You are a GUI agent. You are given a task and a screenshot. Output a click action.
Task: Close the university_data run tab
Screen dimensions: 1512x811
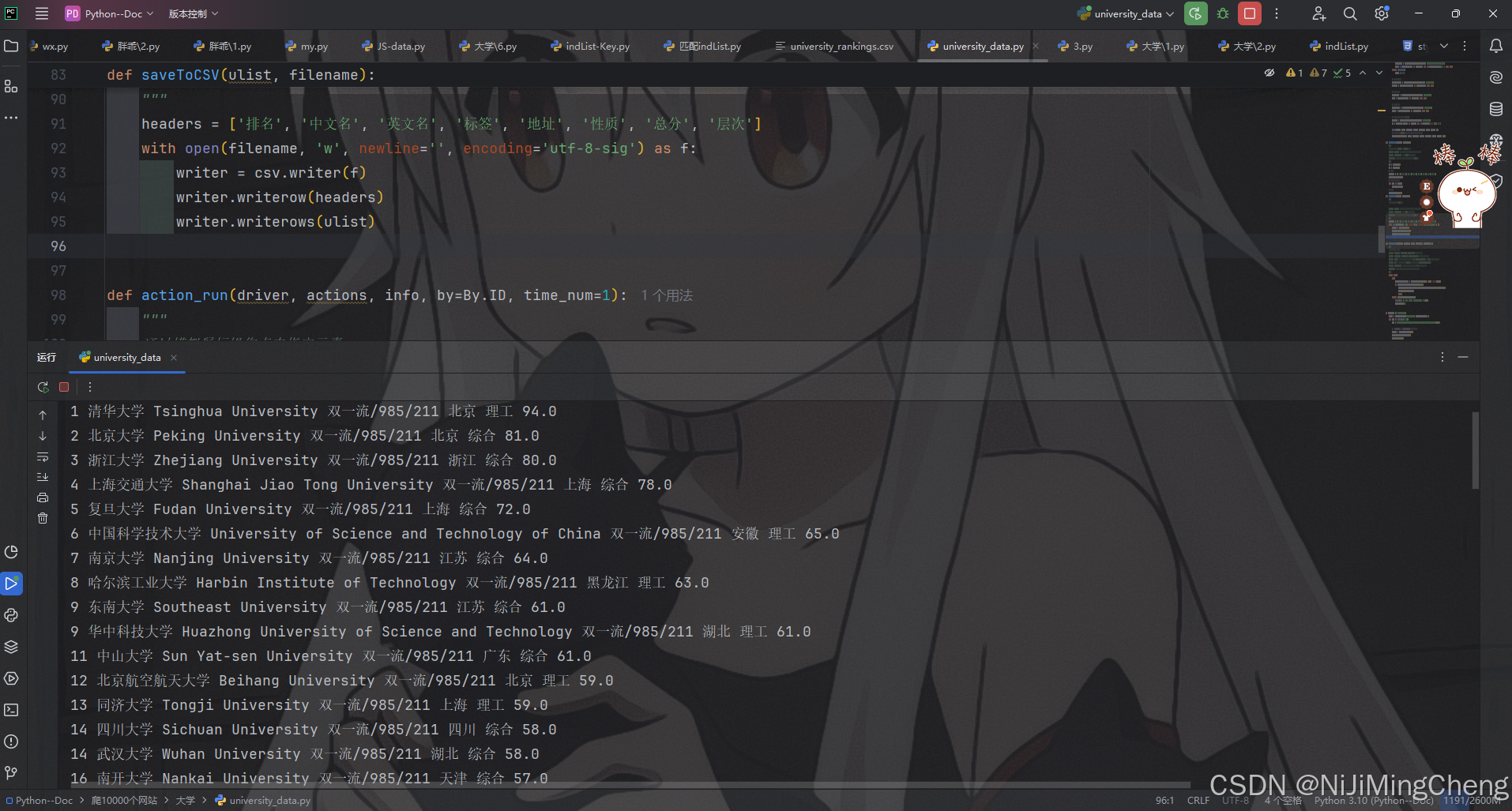click(174, 358)
